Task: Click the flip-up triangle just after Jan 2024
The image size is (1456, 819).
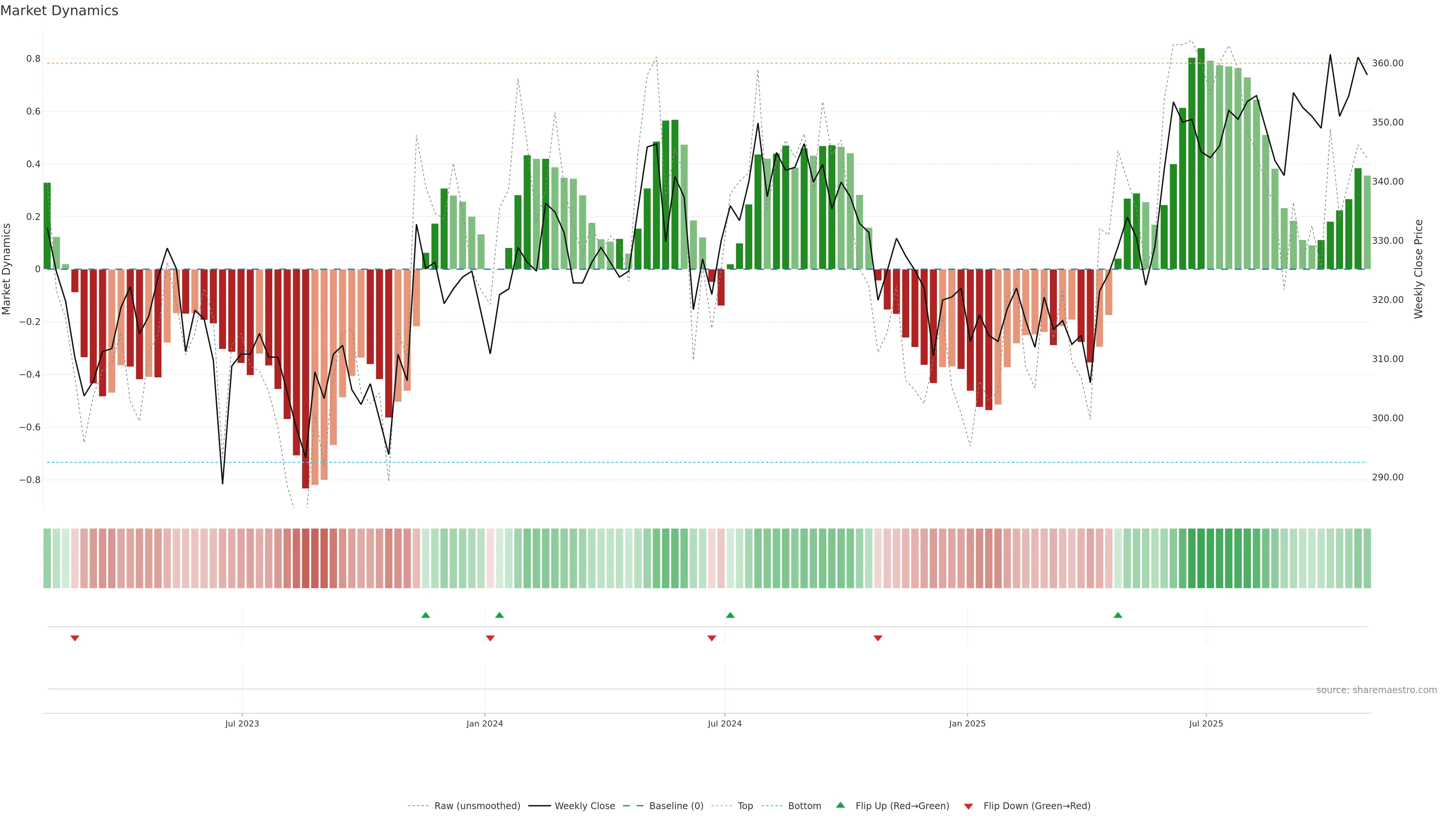Action: (499, 615)
